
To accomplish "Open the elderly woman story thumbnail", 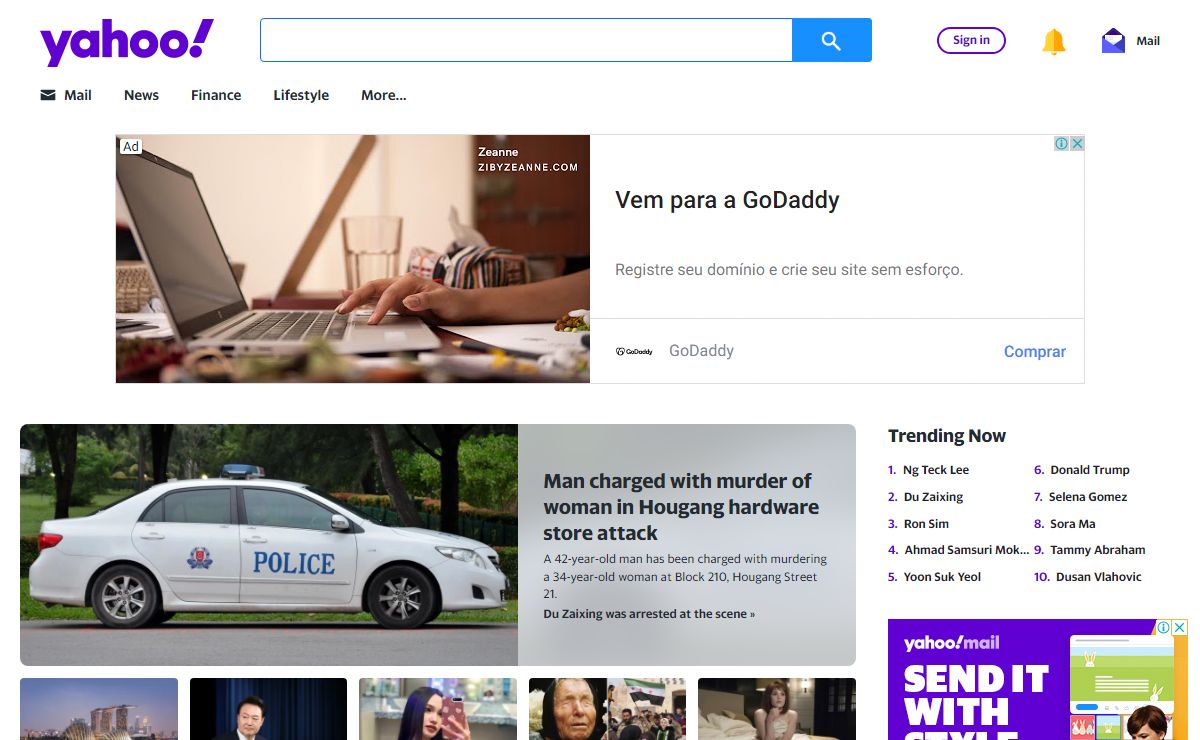I will pyautogui.click(x=607, y=709).
